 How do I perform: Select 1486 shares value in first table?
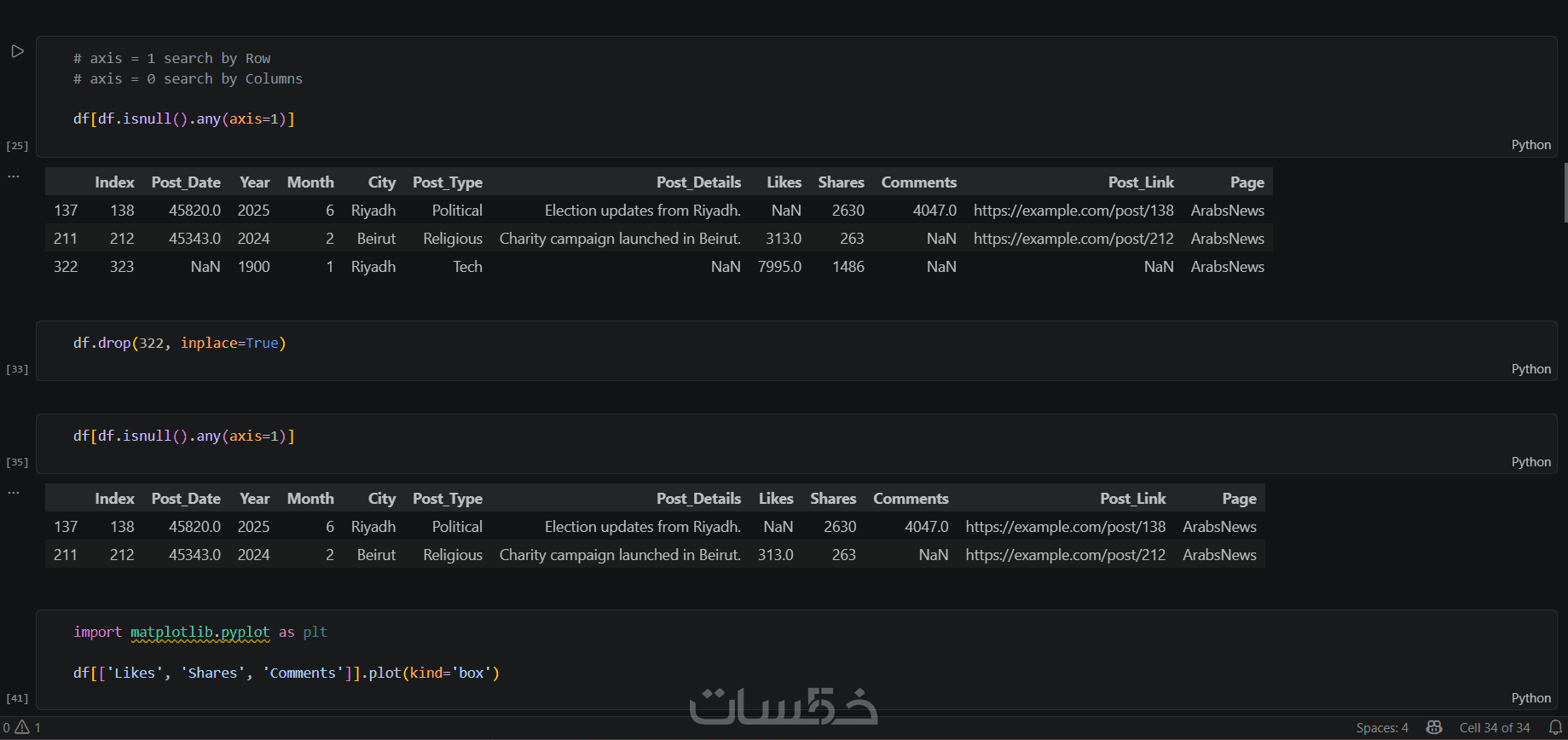tap(848, 267)
